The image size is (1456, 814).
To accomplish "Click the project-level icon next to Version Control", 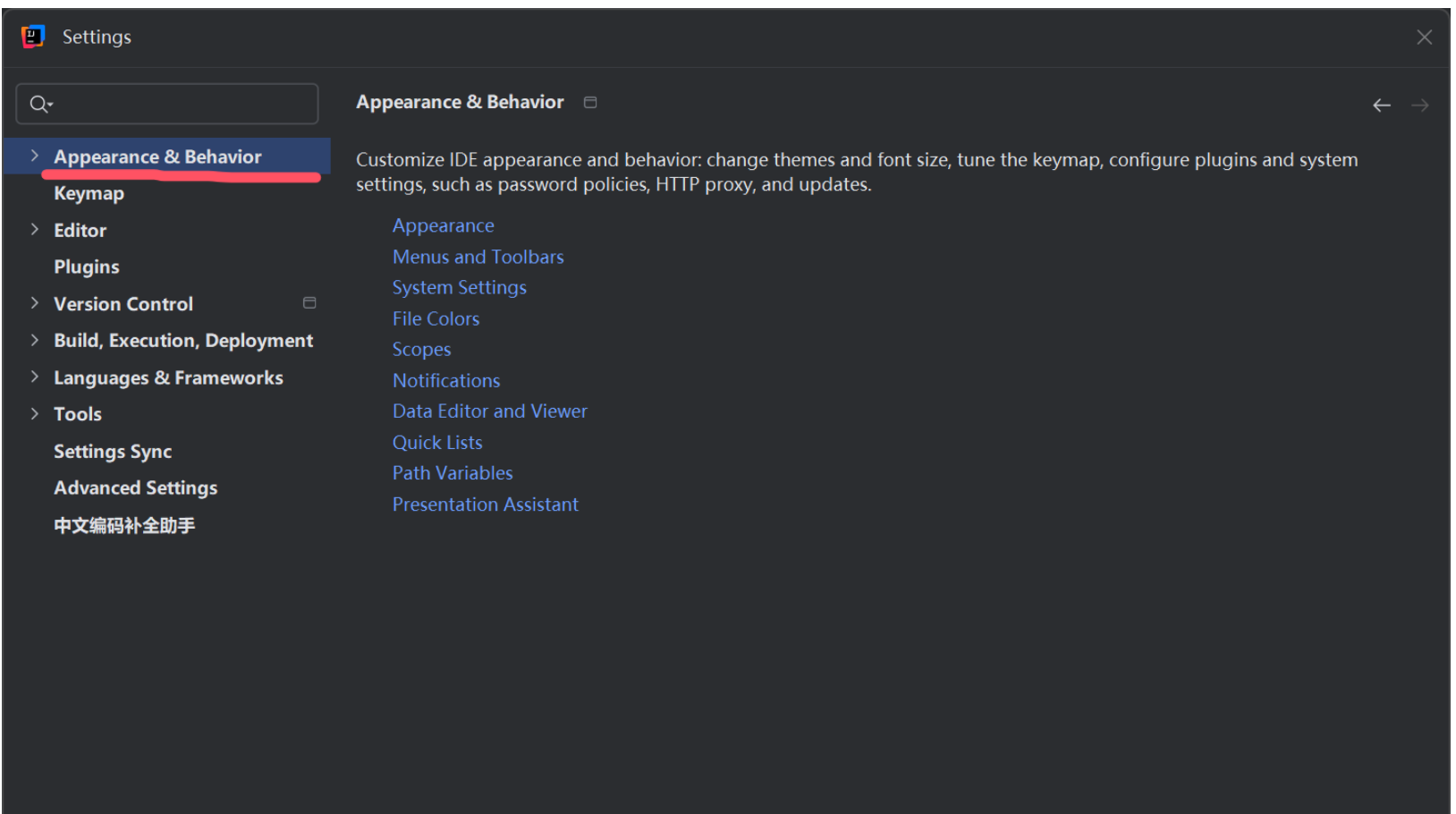I will 309,302.
